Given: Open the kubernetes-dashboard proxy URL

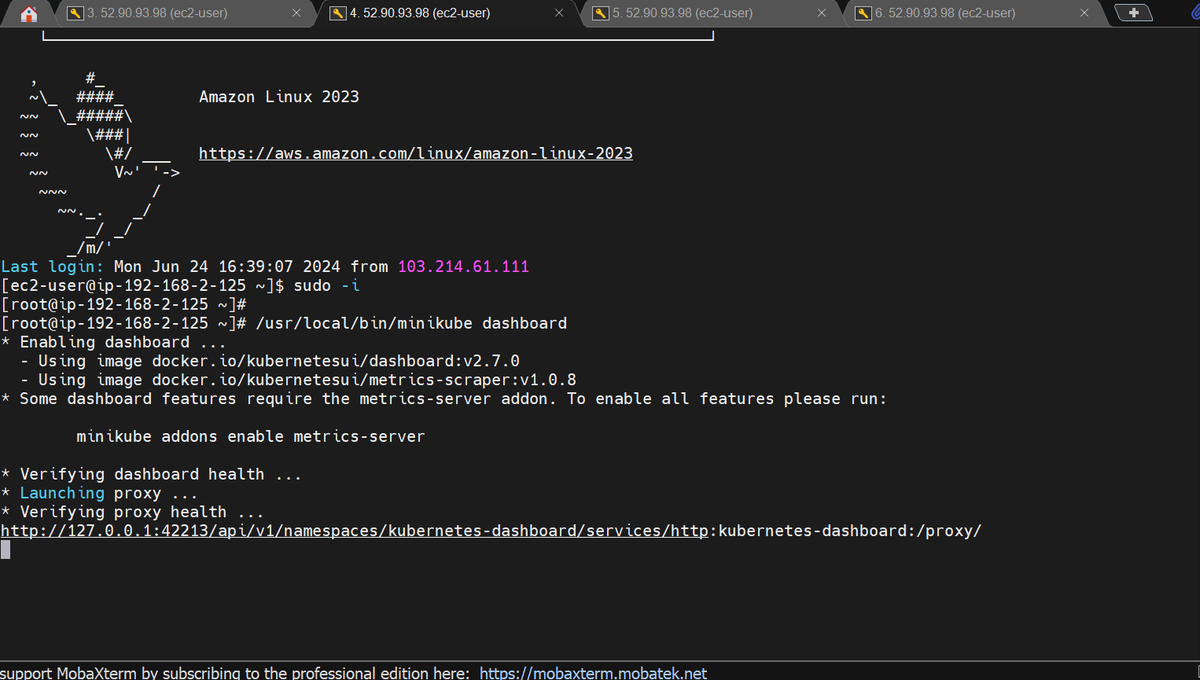Looking at the screenshot, I should tap(491, 531).
